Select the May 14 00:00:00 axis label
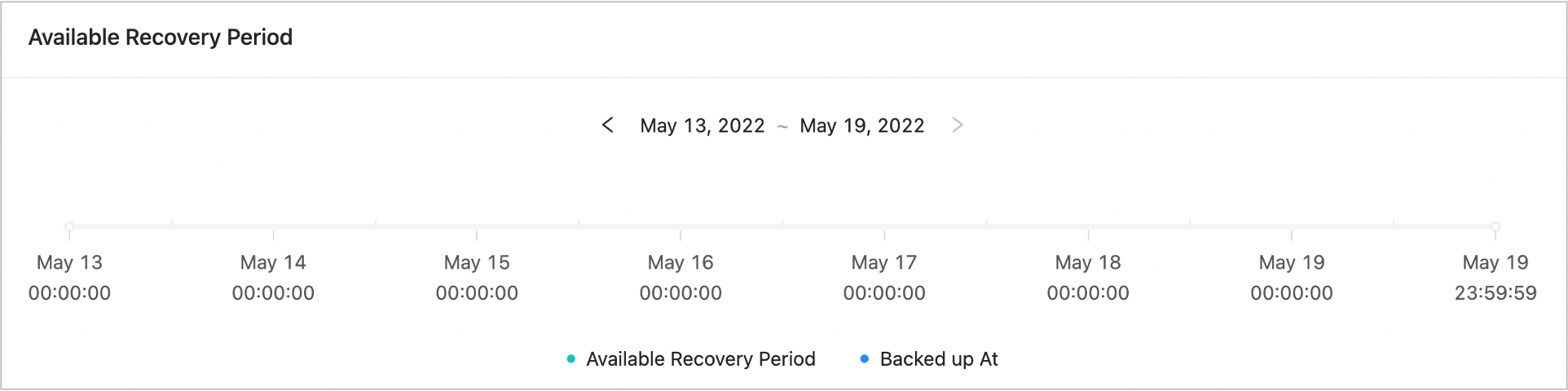Viewport: 1568px width, 391px height. coord(273,277)
